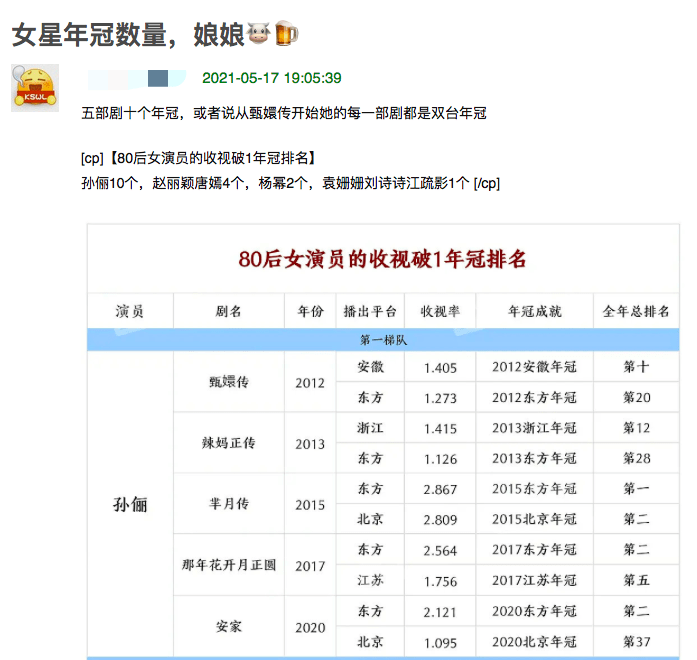Click the cell 2013东方年冠
Screen dimensions: 697x660
tap(534, 458)
